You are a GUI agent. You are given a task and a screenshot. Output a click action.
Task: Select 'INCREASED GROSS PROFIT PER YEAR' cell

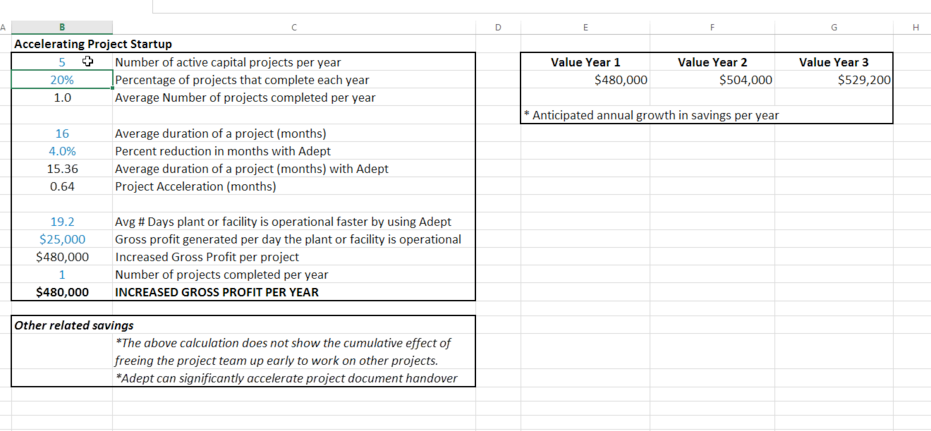(217, 292)
